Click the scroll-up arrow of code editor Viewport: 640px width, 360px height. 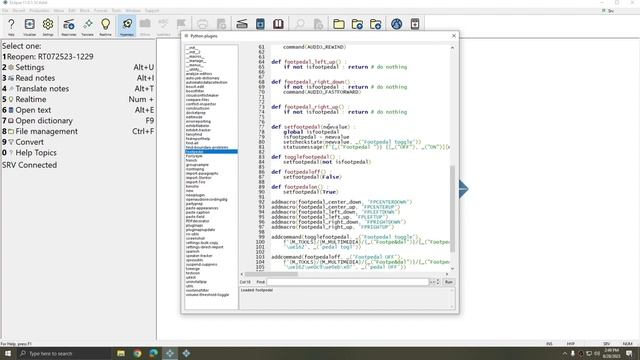[x=452, y=48]
